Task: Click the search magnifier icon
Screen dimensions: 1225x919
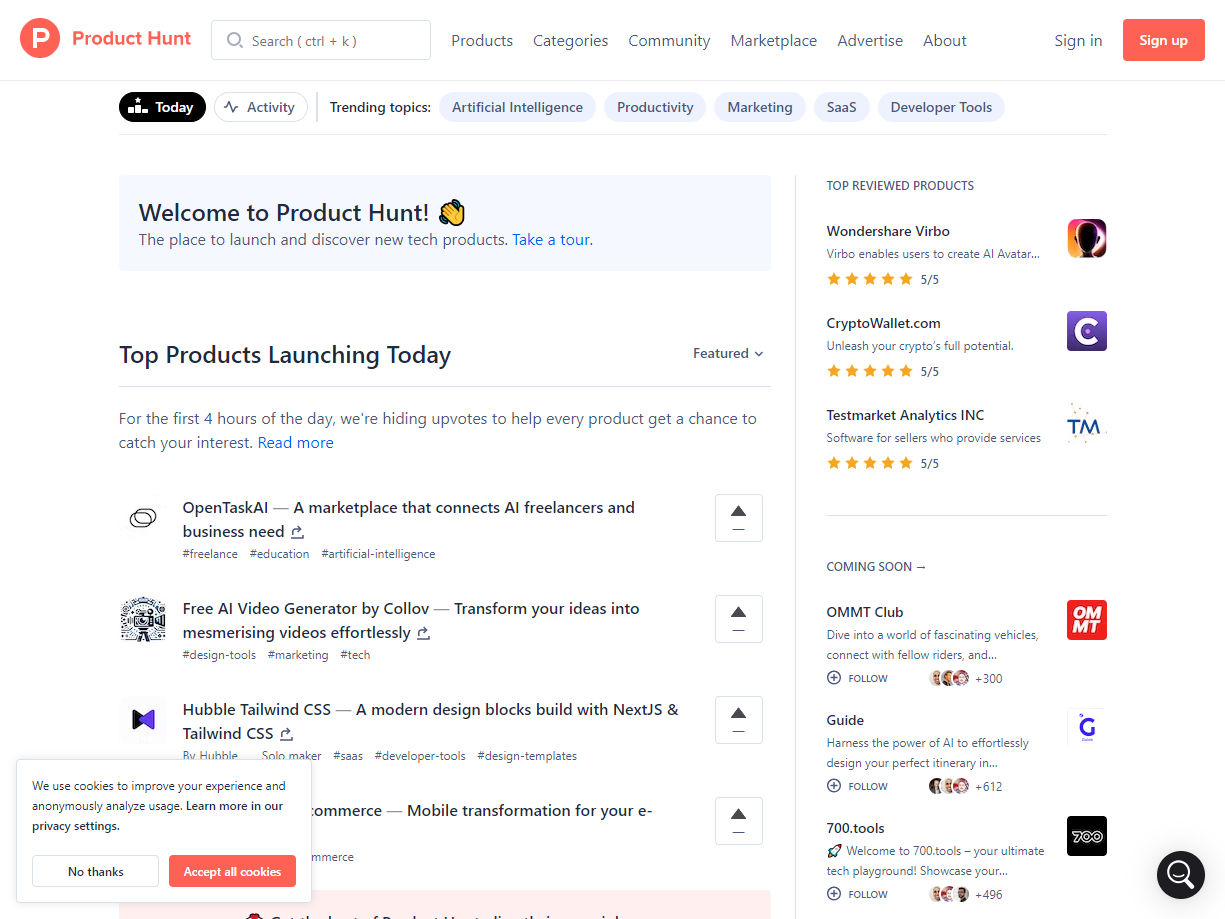Action: [x=234, y=40]
